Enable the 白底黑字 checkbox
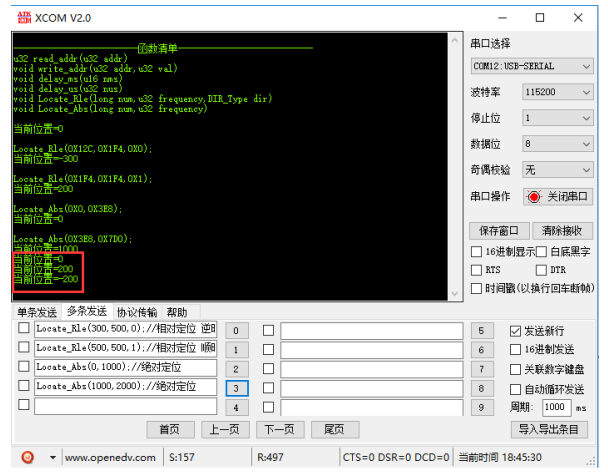Image resolution: width=608 pixels, height=475 pixels. pyautogui.click(x=541, y=252)
